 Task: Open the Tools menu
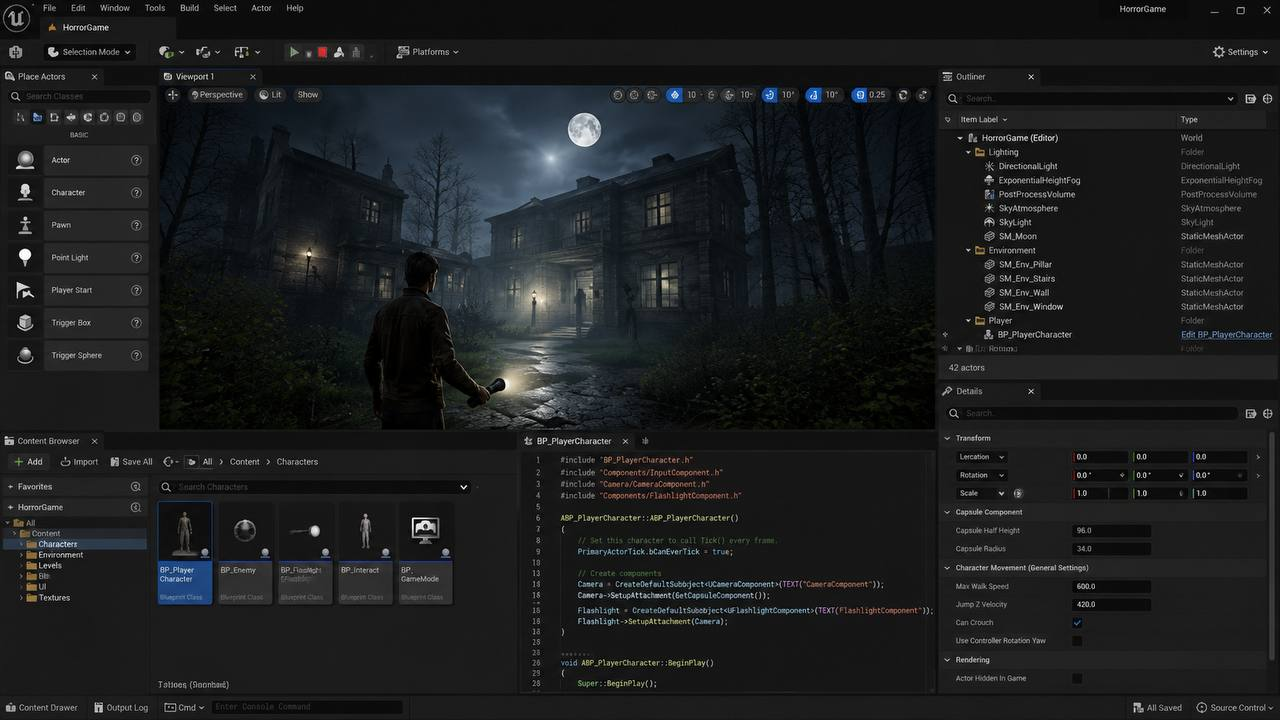coord(155,8)
